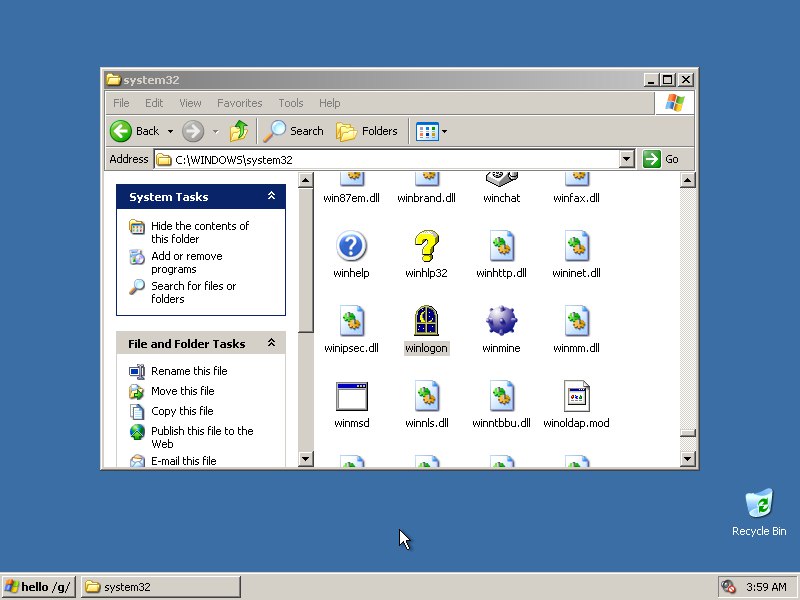This screenshot has height=600, width=800.
Task: Select the winlogon application icon
Action: pos(426,320)
